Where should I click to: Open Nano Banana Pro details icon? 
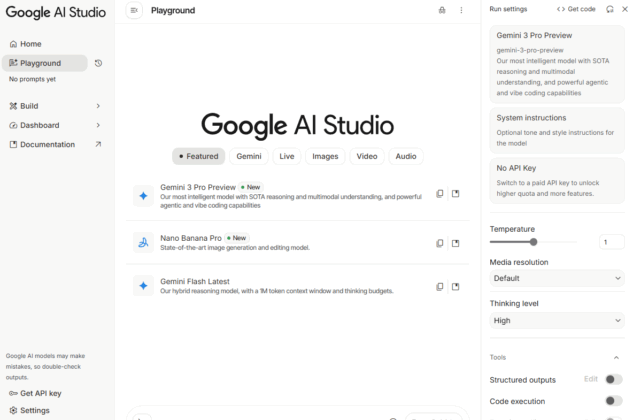pyautogui.click(x=456, y=243)
